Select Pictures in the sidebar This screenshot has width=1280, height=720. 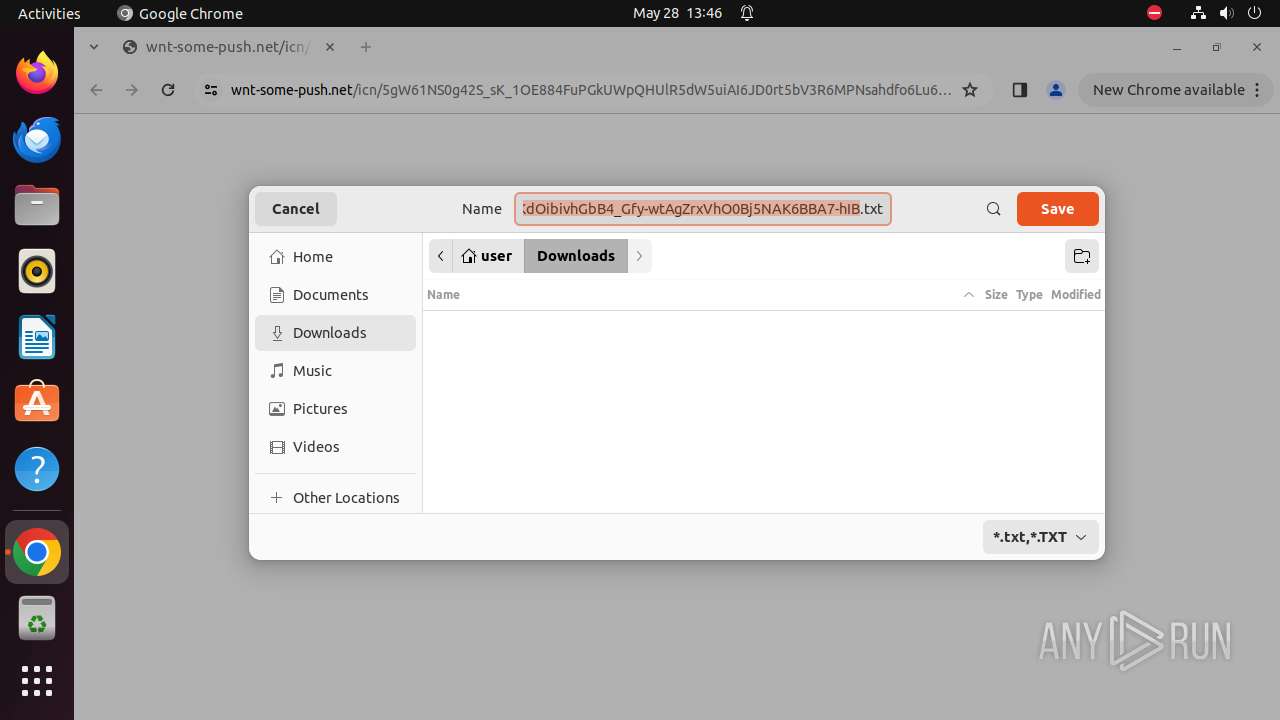coord(335,409)
